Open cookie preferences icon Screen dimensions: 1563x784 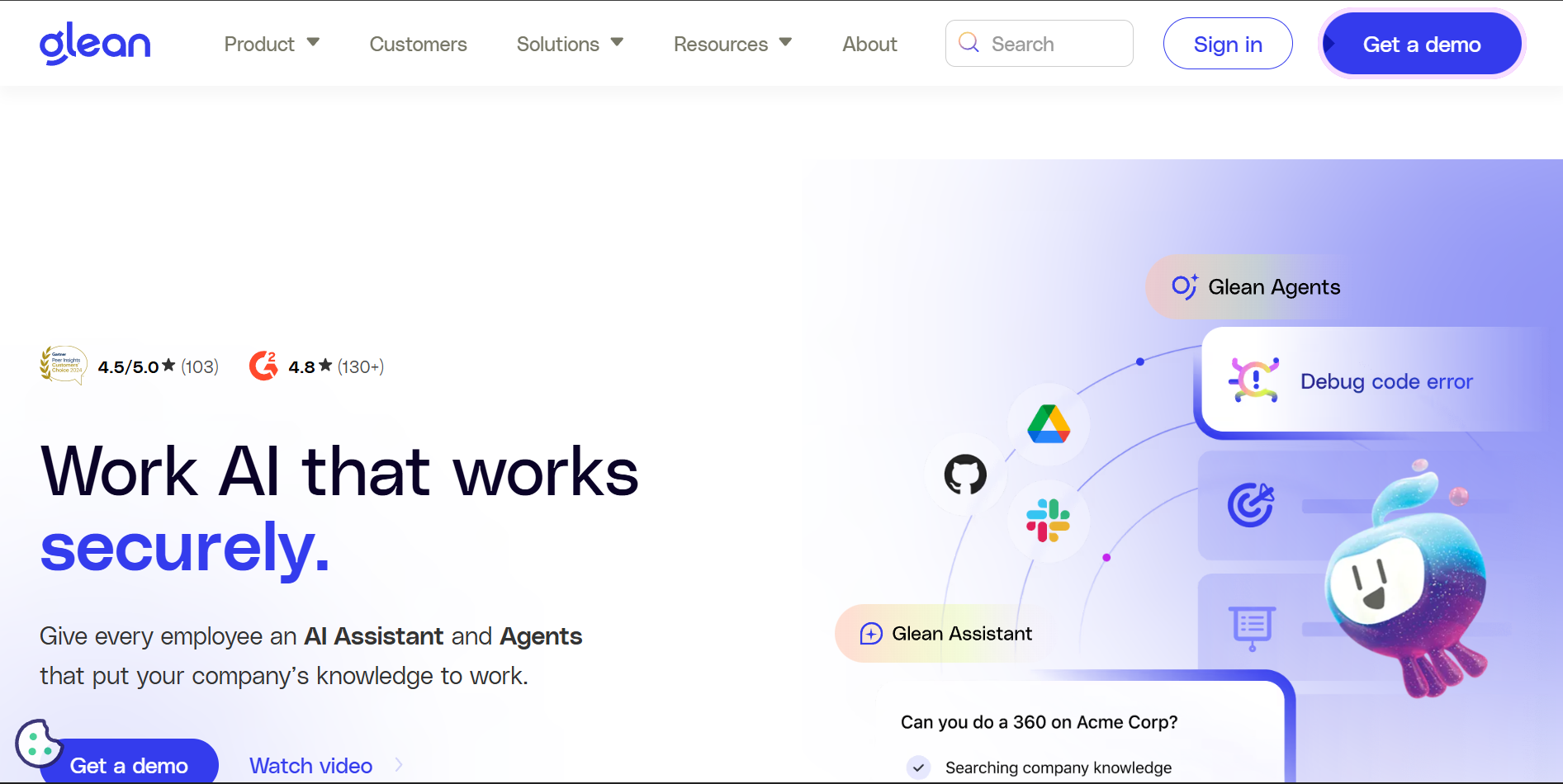37,743
